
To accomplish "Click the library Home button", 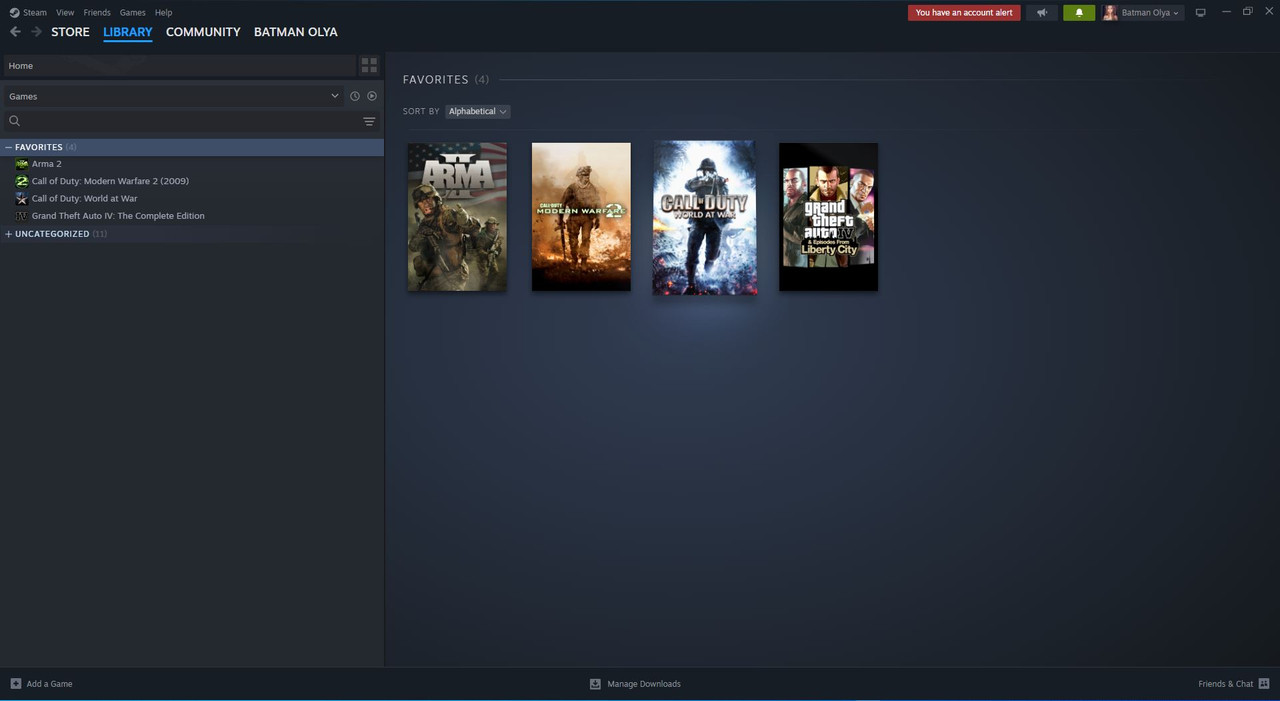I will 179,66.
